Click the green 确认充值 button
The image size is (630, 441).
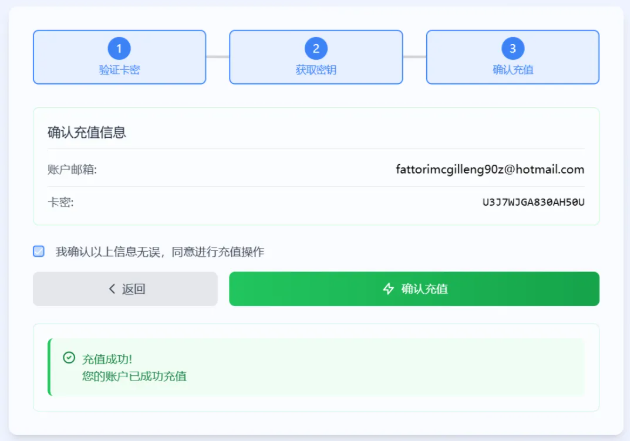pos(414,289)
